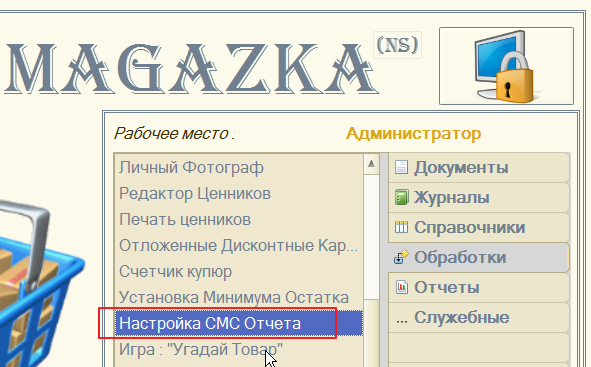Open Настройка СМС Отчета entry

click(x=239, y=323)
